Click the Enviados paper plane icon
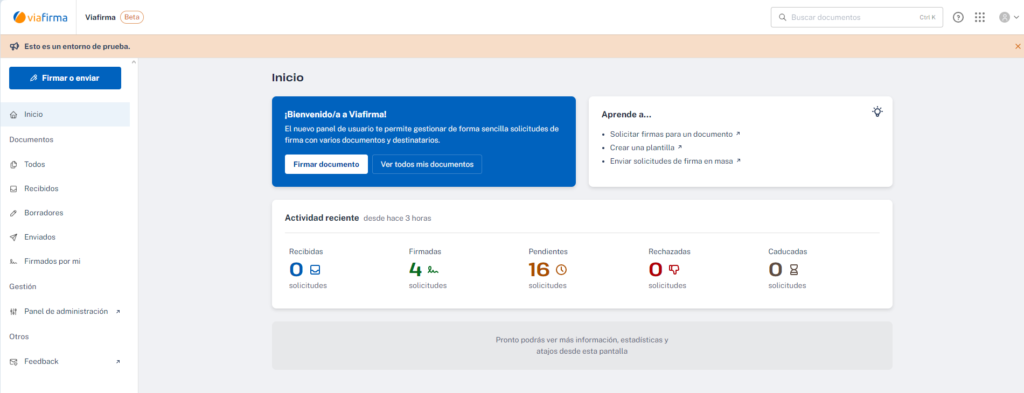The width and height of the screenshot is (1024, 393). pyautogui.click(x=14, y=237)
